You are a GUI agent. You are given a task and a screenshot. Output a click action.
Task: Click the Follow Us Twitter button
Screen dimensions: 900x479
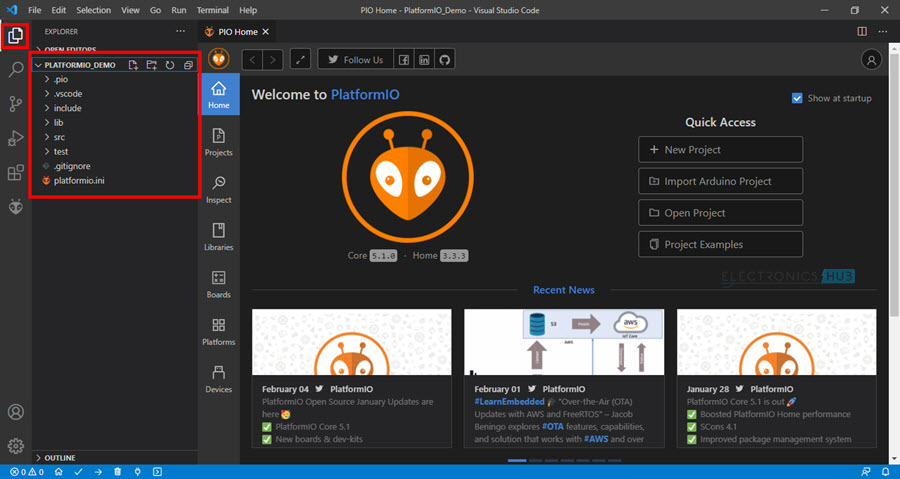pyautogui.click(x=355, y=60)
